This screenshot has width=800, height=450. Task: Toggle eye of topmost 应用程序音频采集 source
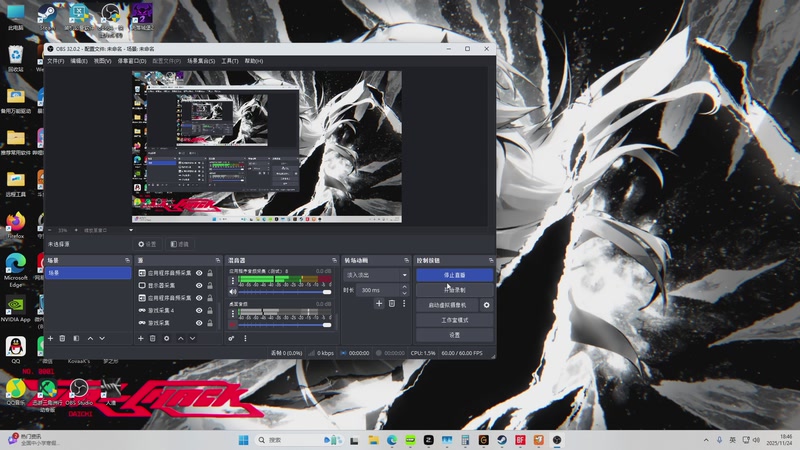click(199, 273)
